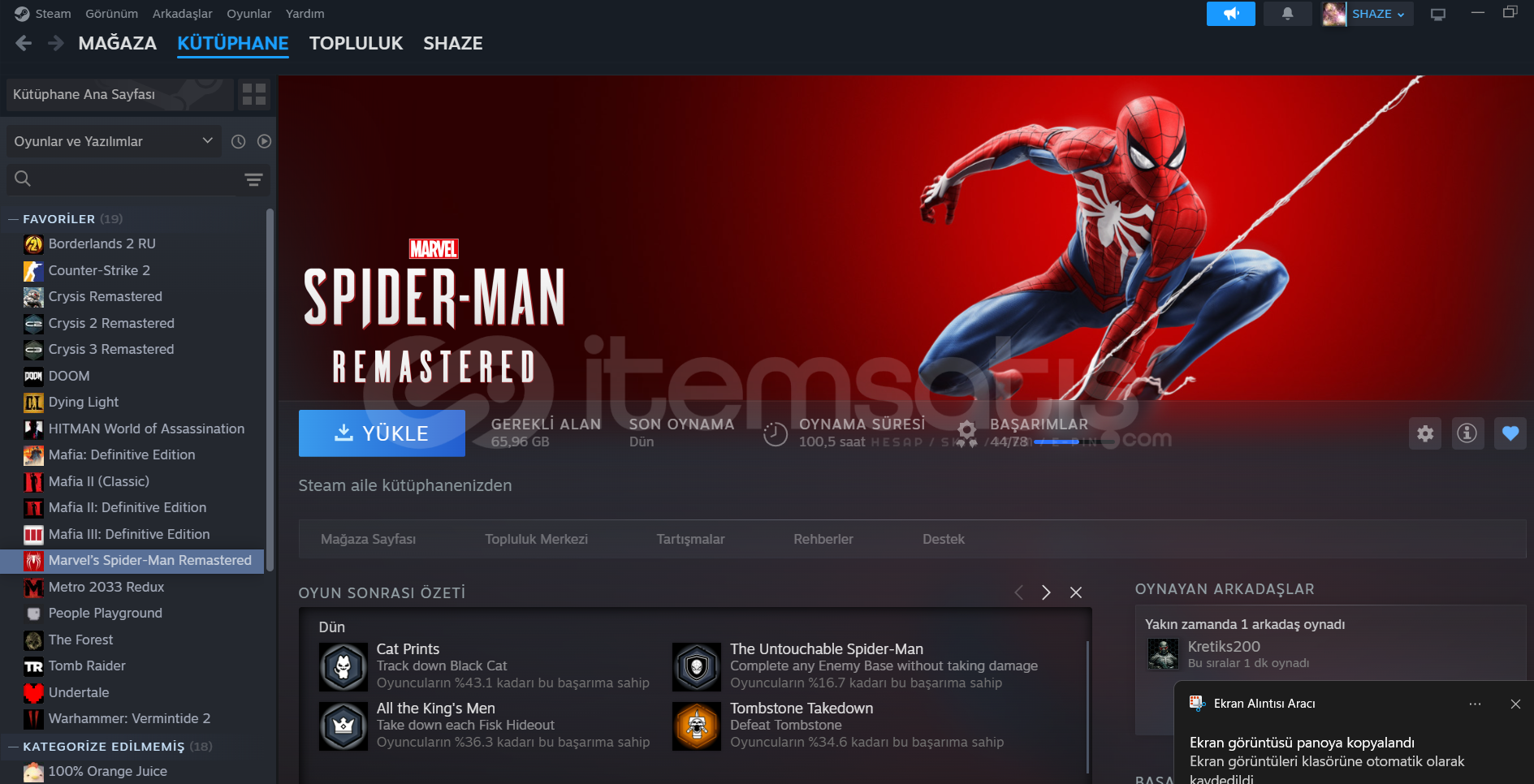
Task: Click the Steam logo icon in menu bar
Action: click(22, 14)
